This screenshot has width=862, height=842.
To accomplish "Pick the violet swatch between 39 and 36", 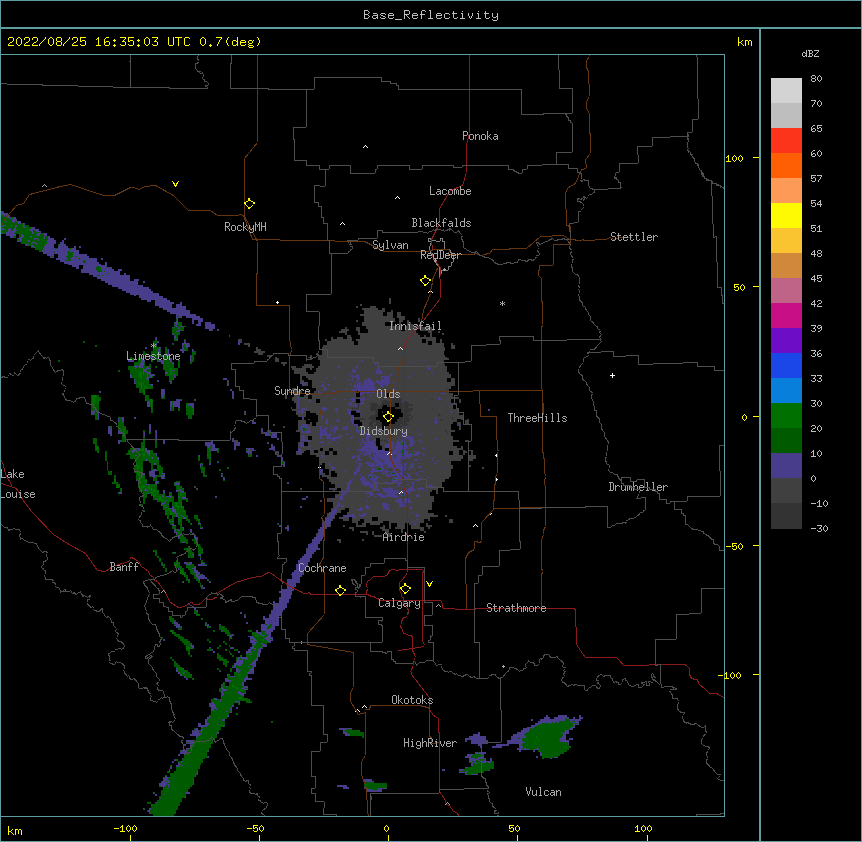I will click(x=786, y=341).
